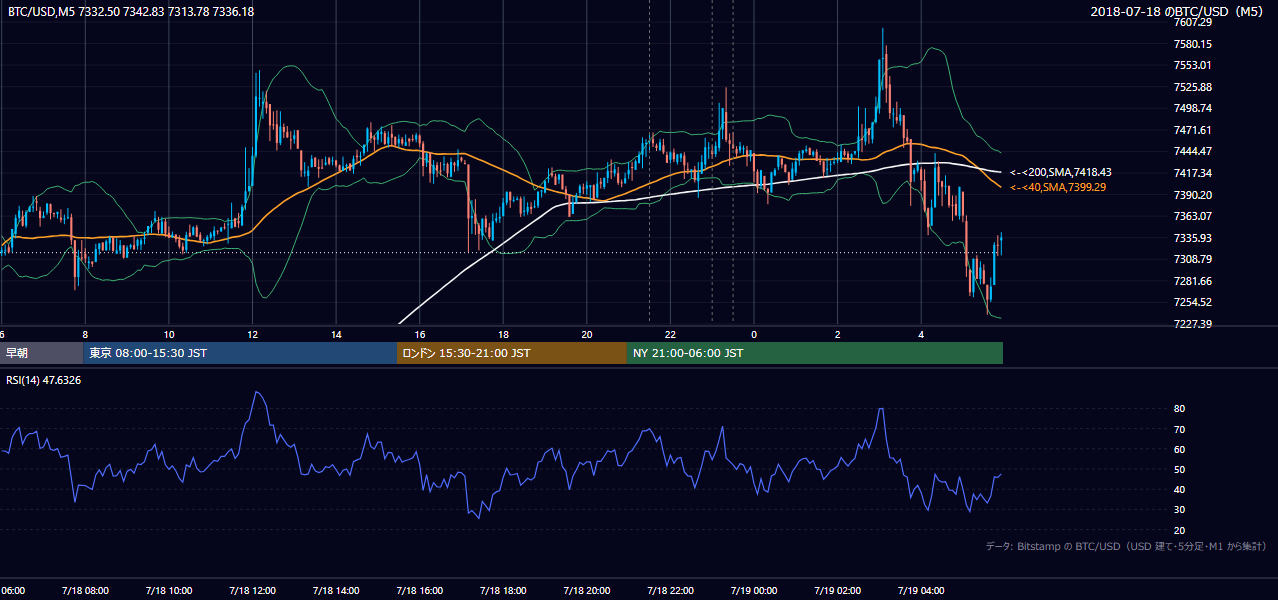Viewport: 1278px width, 600px height.
Task: Select the 早朝 session bar
Action: [42, 353]
